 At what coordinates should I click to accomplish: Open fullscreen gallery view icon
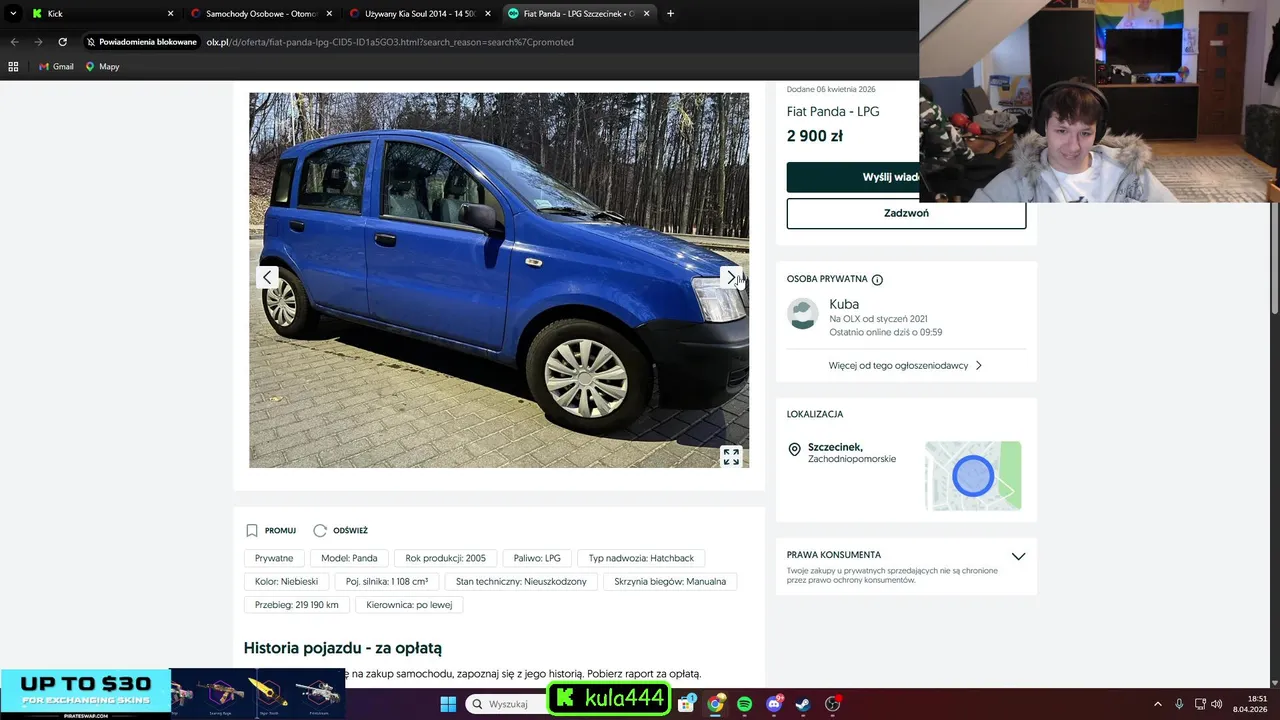pyautogui.click(x=731, y=456)
